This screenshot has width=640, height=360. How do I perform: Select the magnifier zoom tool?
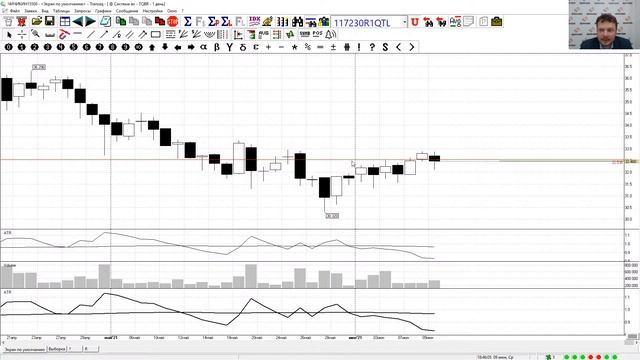pos(36,34)
